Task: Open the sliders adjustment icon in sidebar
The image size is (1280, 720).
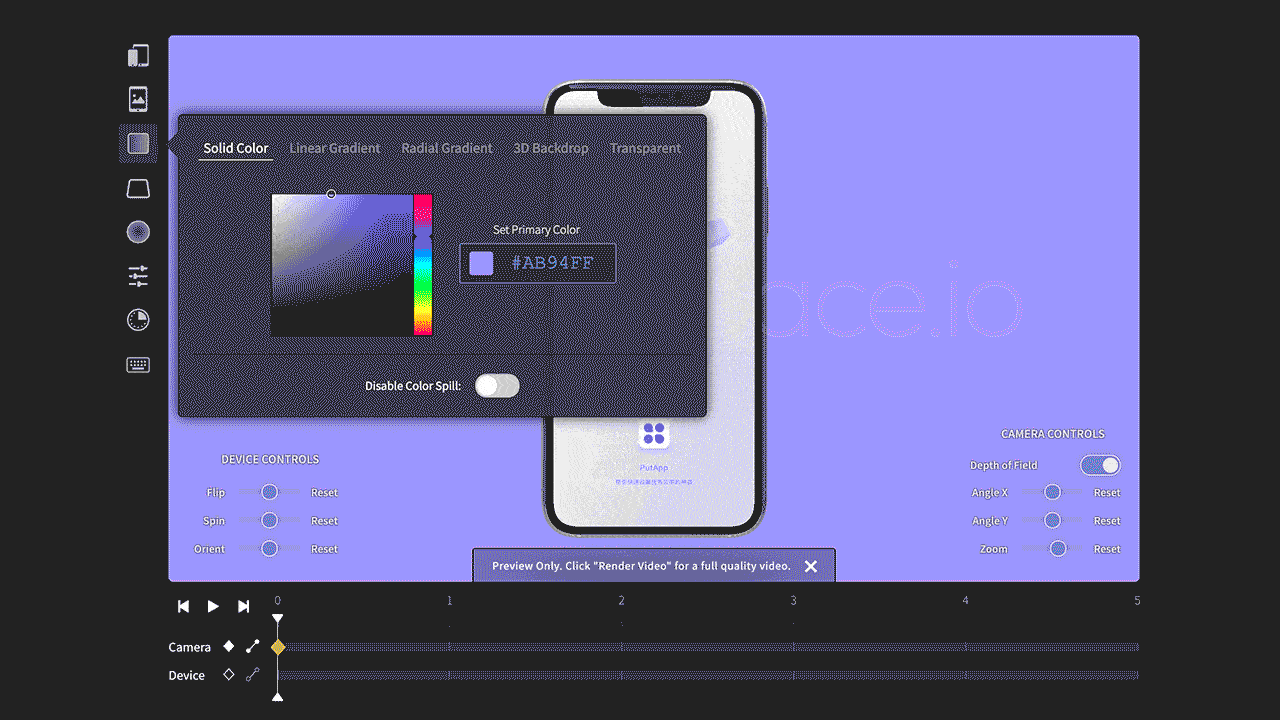Action: tap(138, 276)
